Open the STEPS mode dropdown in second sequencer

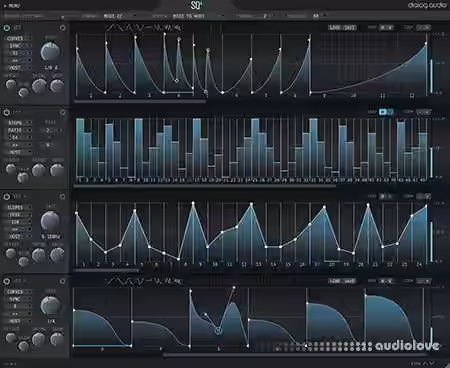[x=19, y=123]
